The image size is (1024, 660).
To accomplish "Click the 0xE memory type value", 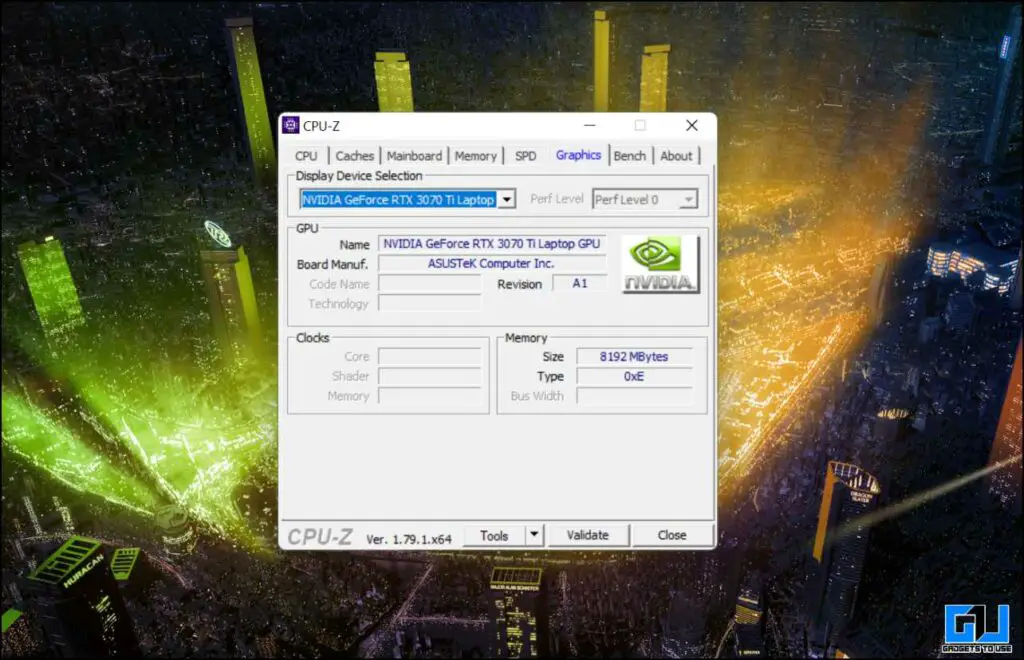I will coord(634,376).
